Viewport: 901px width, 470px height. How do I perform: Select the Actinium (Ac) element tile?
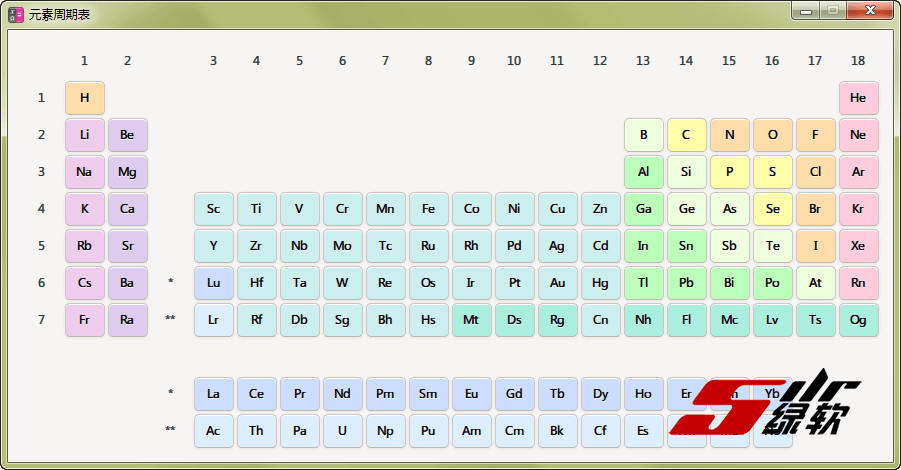213,431
